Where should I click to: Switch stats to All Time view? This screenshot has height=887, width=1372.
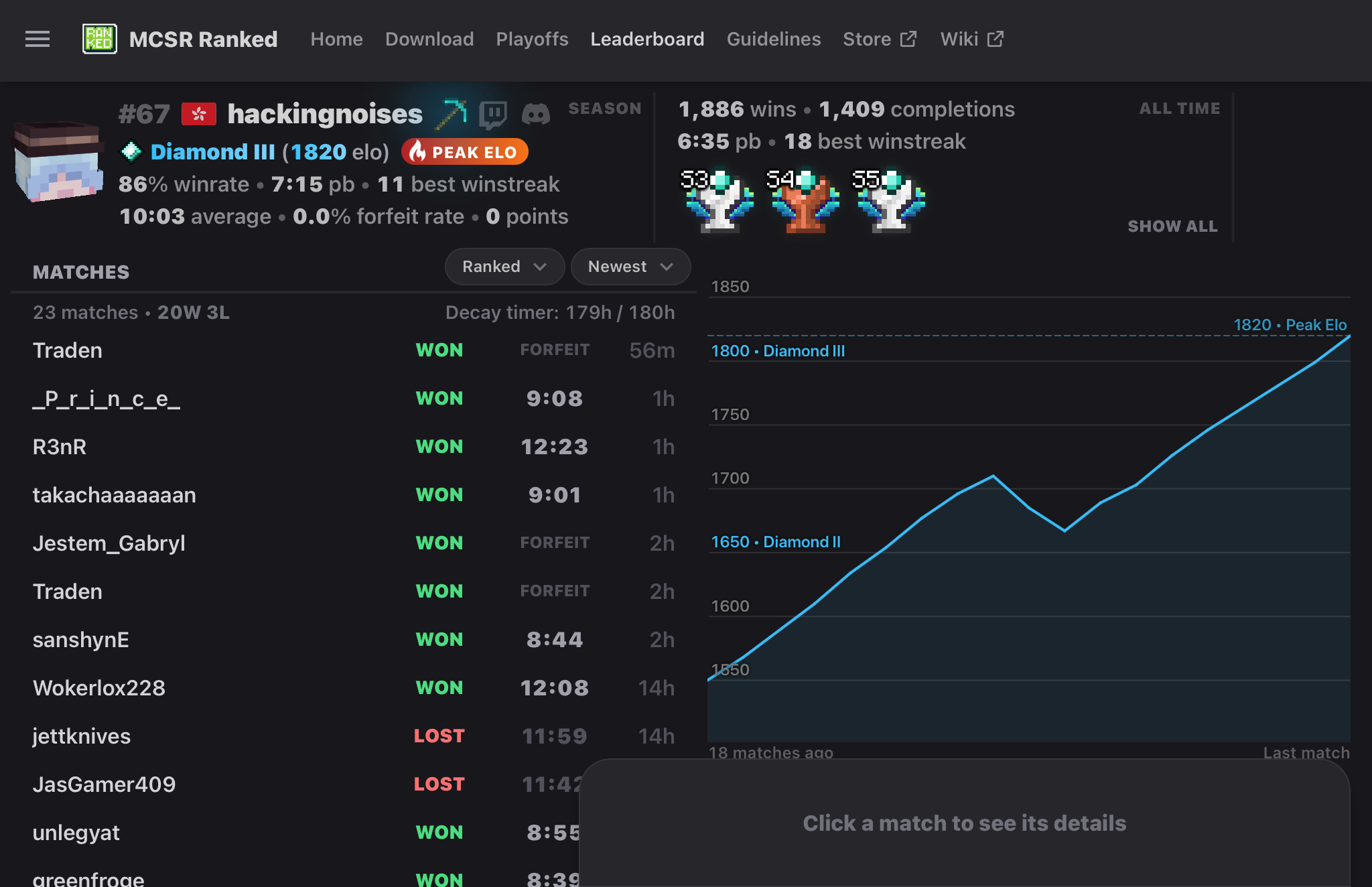1179,109
